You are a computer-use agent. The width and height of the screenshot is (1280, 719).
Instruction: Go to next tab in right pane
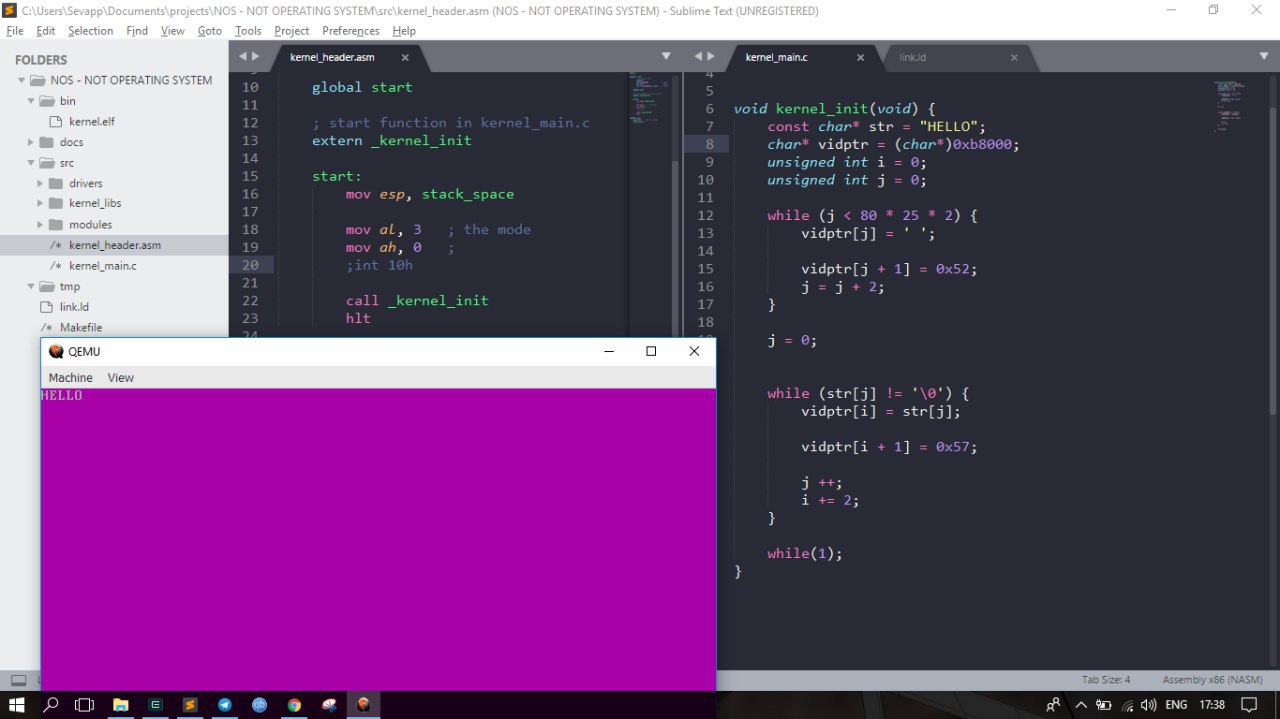pos(711,56)
